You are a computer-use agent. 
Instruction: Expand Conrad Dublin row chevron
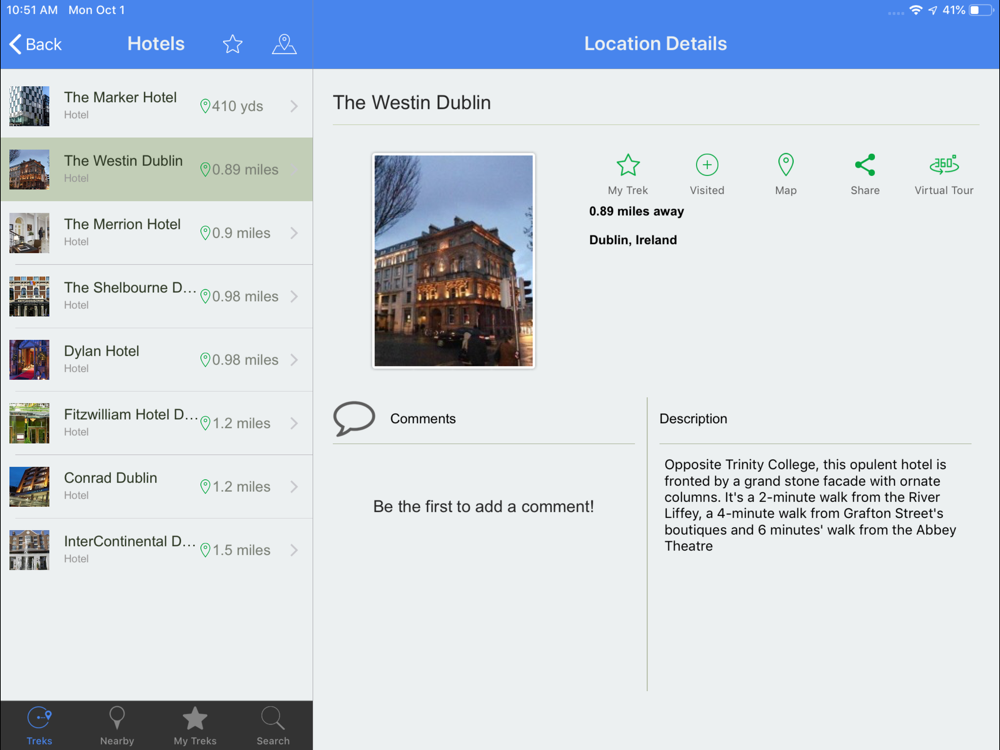click(x=294, y=487)
